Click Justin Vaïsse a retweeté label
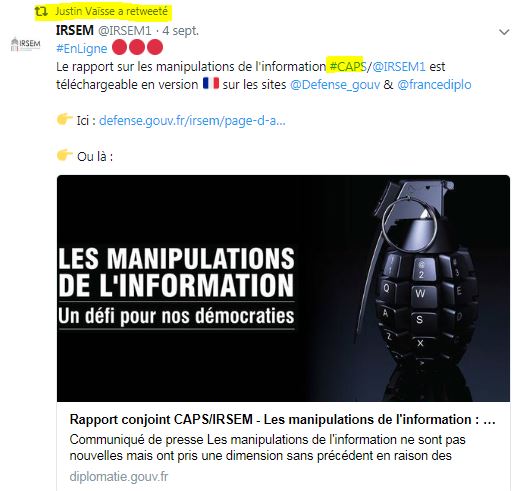 click(x=111, y=11)
